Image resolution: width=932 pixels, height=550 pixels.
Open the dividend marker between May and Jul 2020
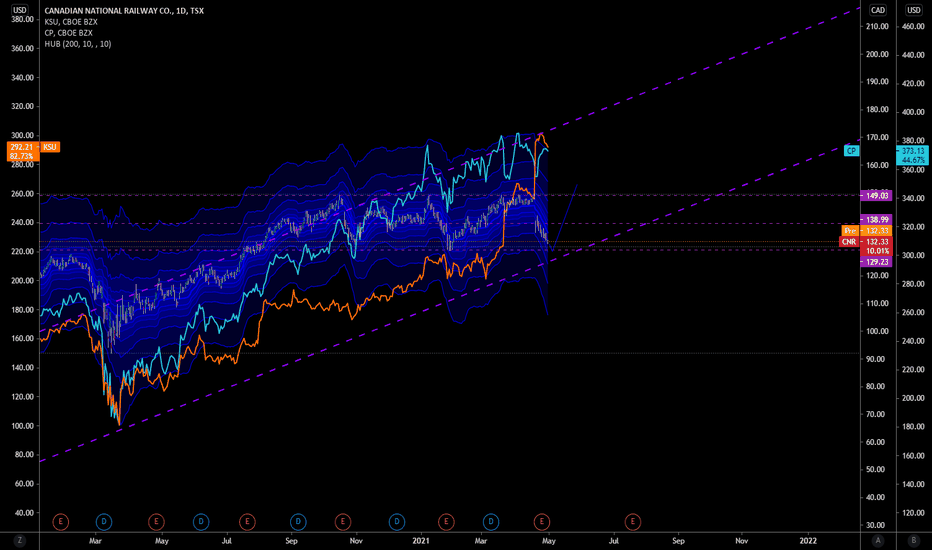point(201,522)
